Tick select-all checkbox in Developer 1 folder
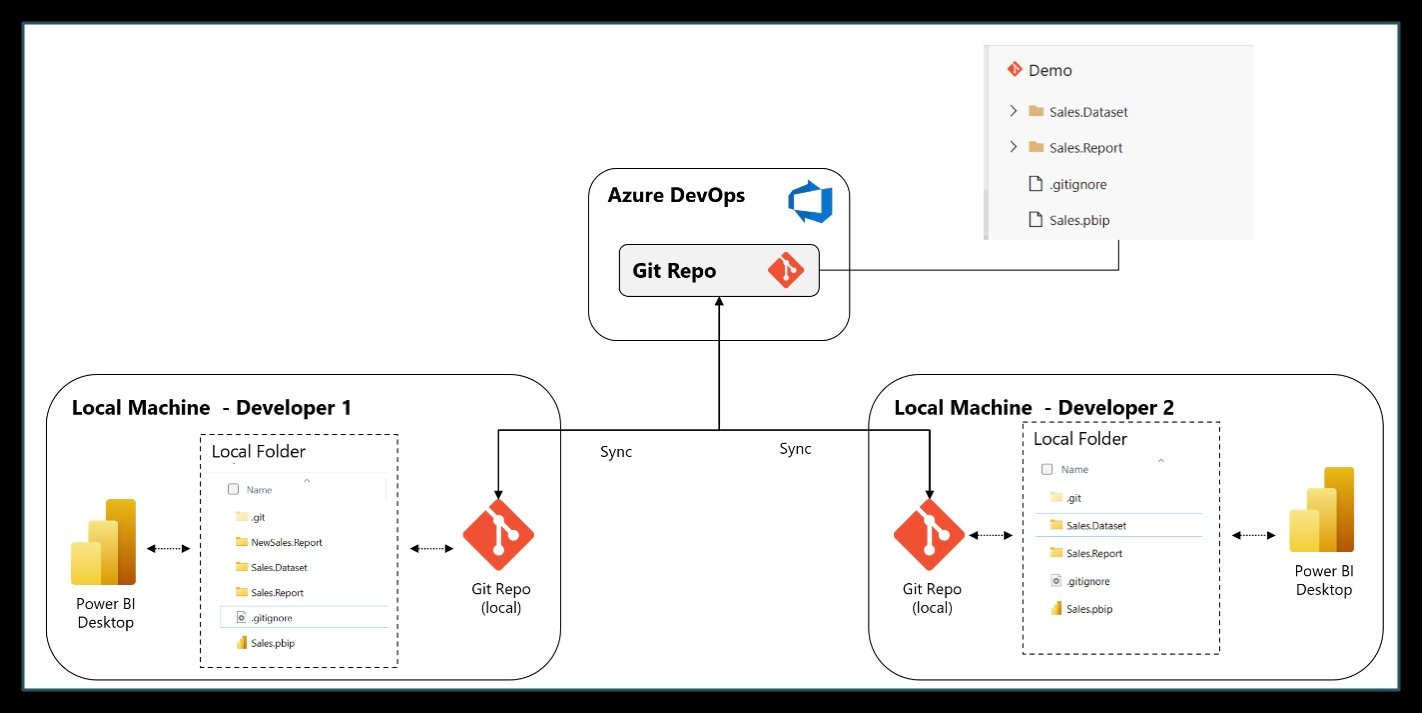Screen dimensions: 1422x713 pyautogui.click(x=233, y=490)
